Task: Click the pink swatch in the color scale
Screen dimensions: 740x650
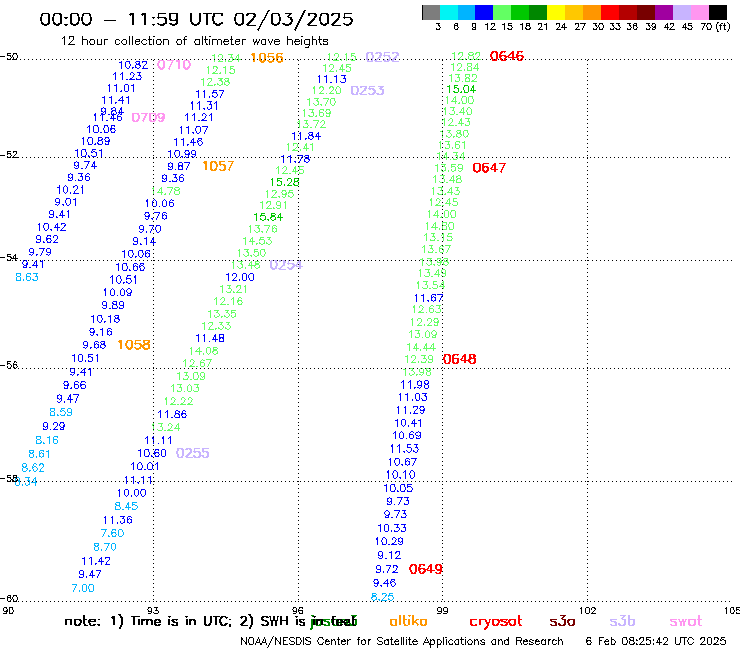Action: point(700,12)
